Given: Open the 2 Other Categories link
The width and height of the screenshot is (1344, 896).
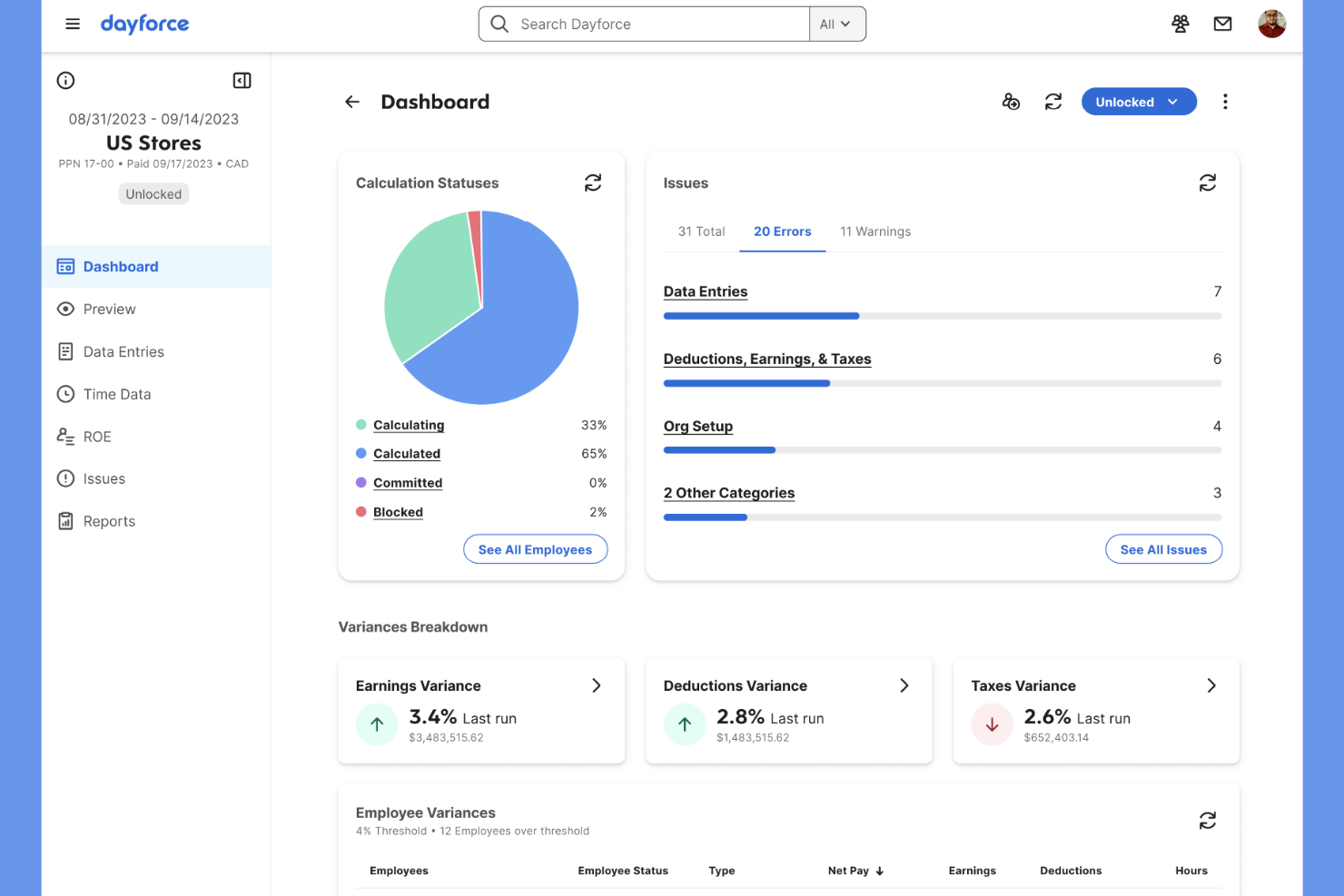Looking at the screenshot, I should point(729,493).
